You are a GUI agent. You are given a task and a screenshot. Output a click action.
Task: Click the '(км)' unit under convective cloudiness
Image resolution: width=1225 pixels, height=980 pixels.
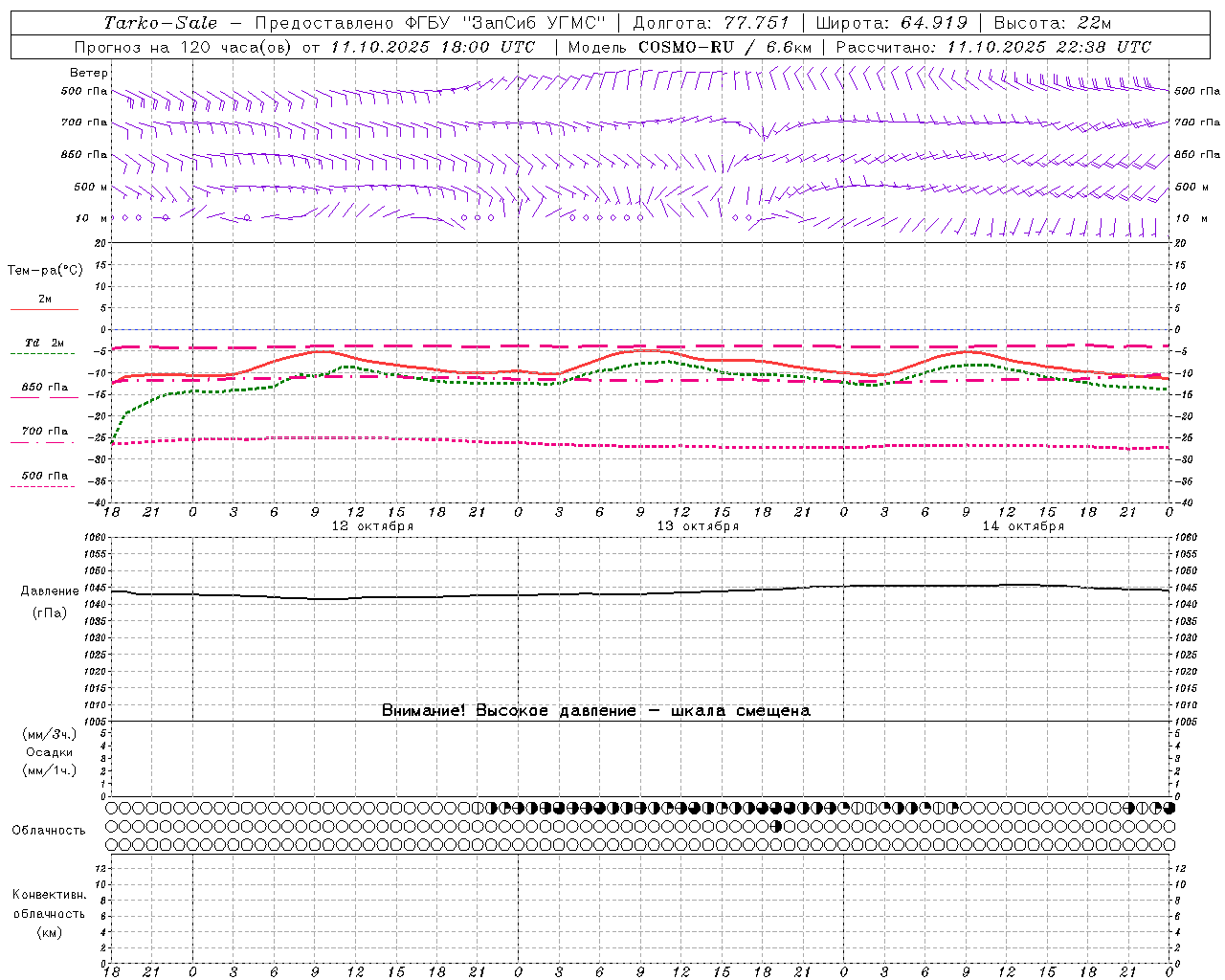point(50,932)
